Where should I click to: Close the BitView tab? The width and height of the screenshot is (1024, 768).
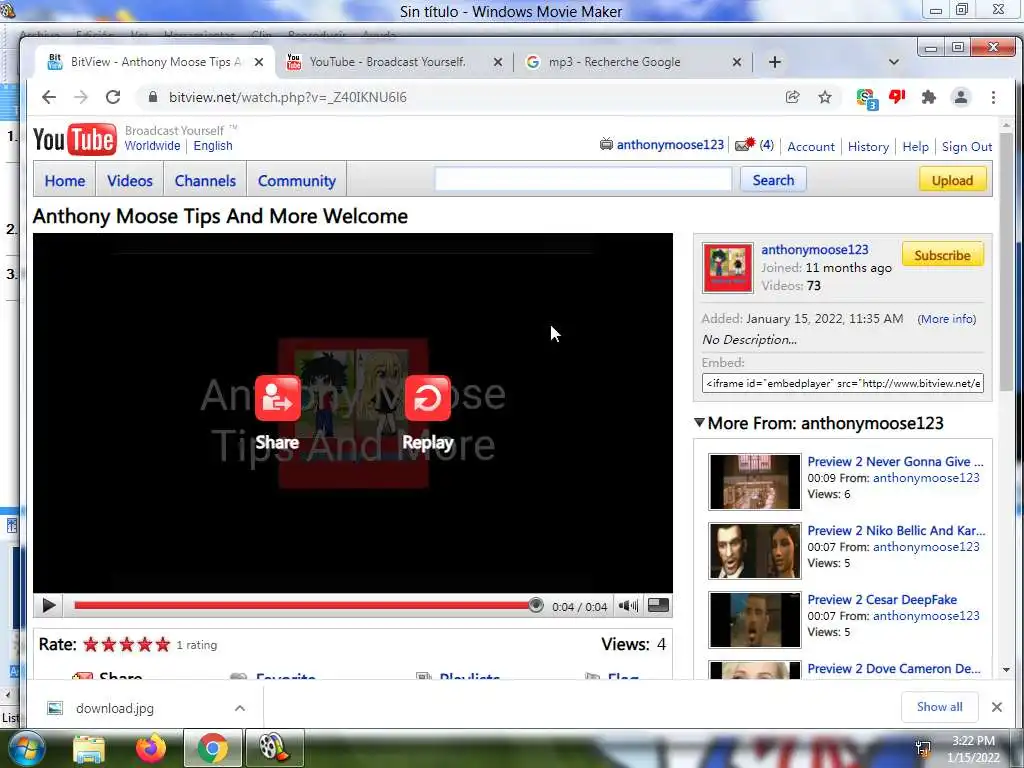[259, 62]
